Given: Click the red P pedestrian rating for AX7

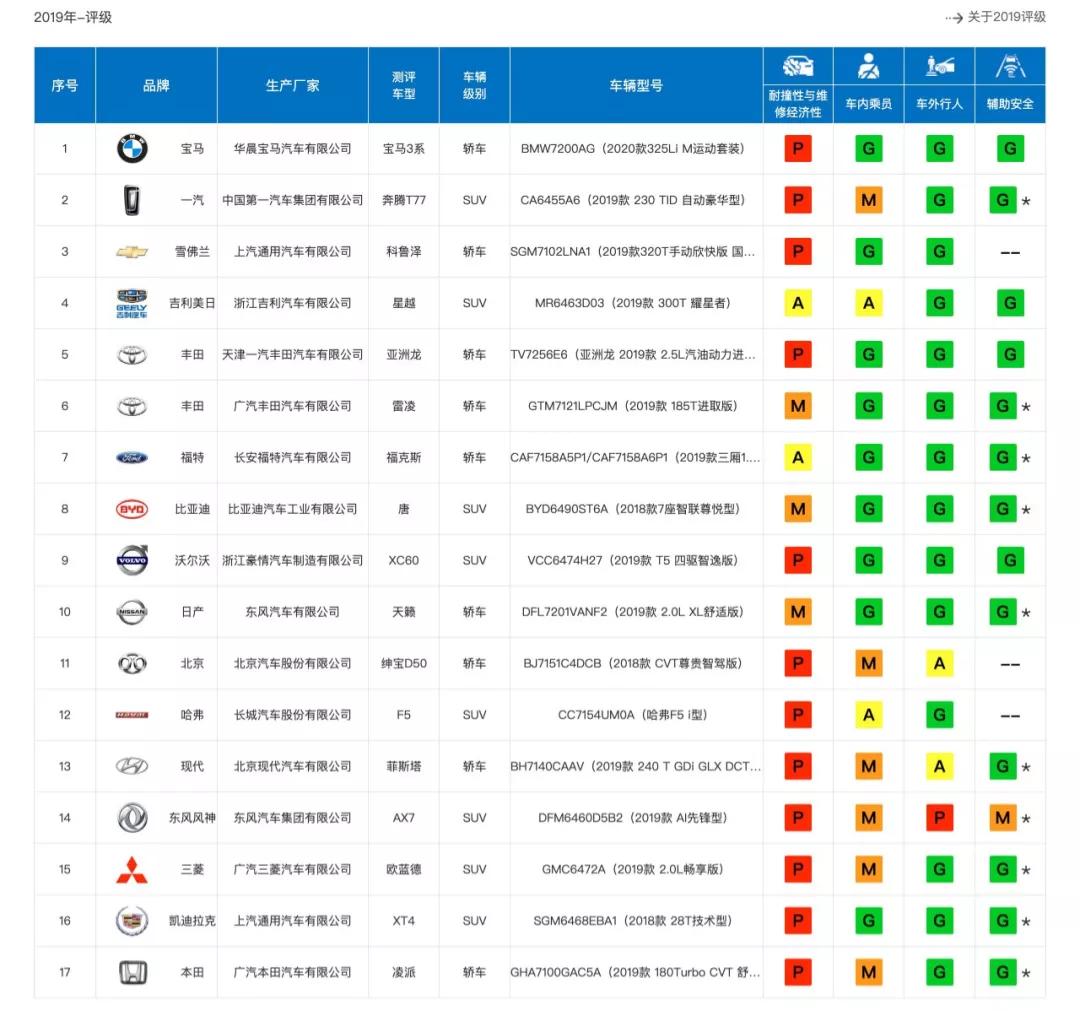Looking at the screenshot, I should pos(939,818).
